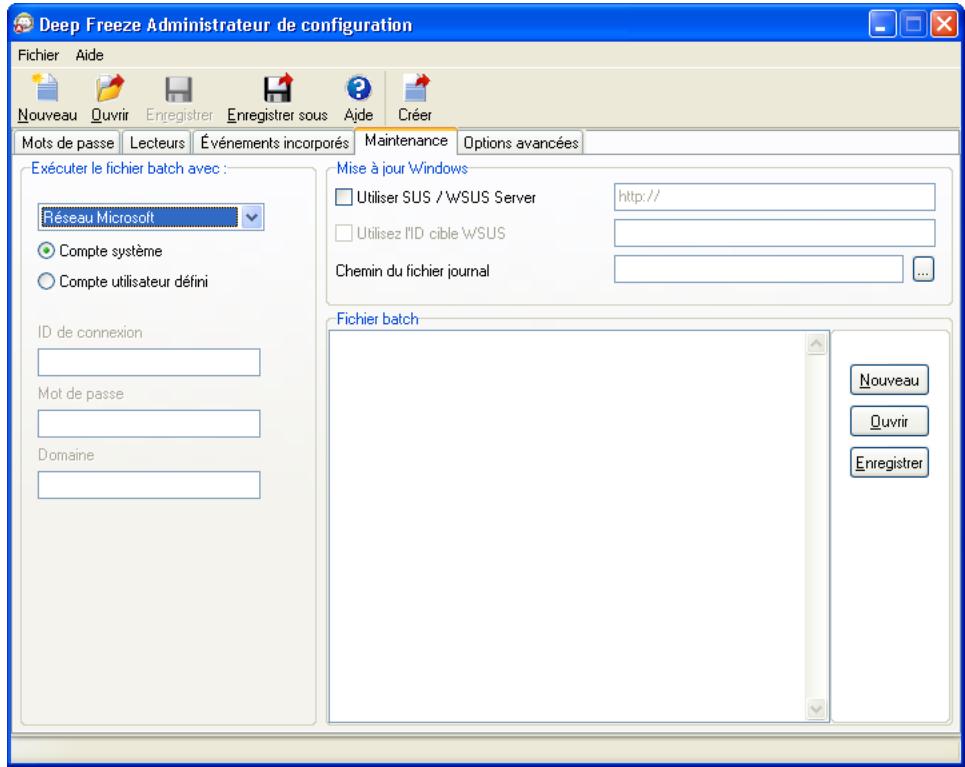Click the ID de connexion field
This screenshot has width=965, height=767.
pyautogui.click(x=149, y=362)
